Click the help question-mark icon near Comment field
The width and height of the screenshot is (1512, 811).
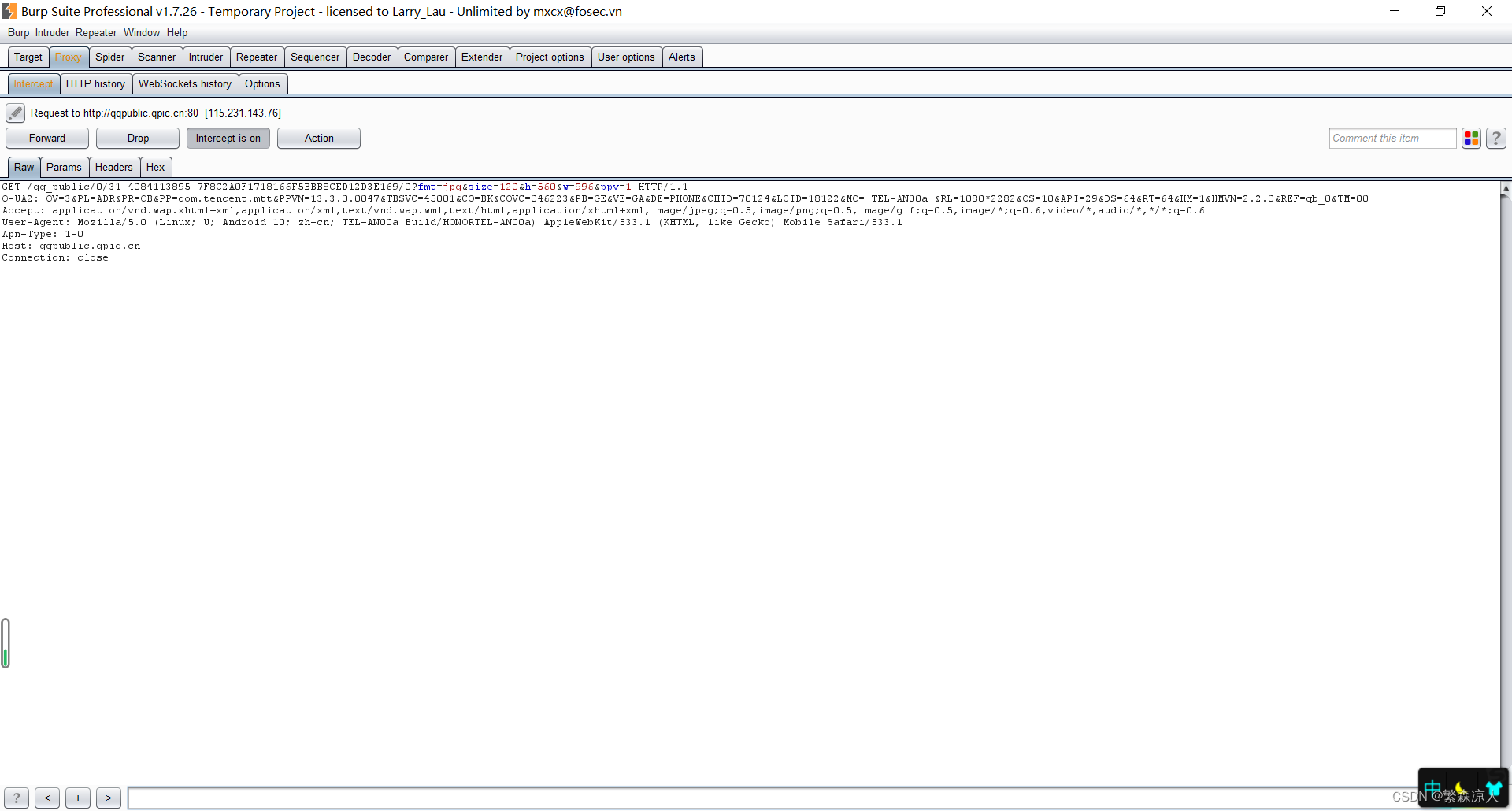(1495, 138)
